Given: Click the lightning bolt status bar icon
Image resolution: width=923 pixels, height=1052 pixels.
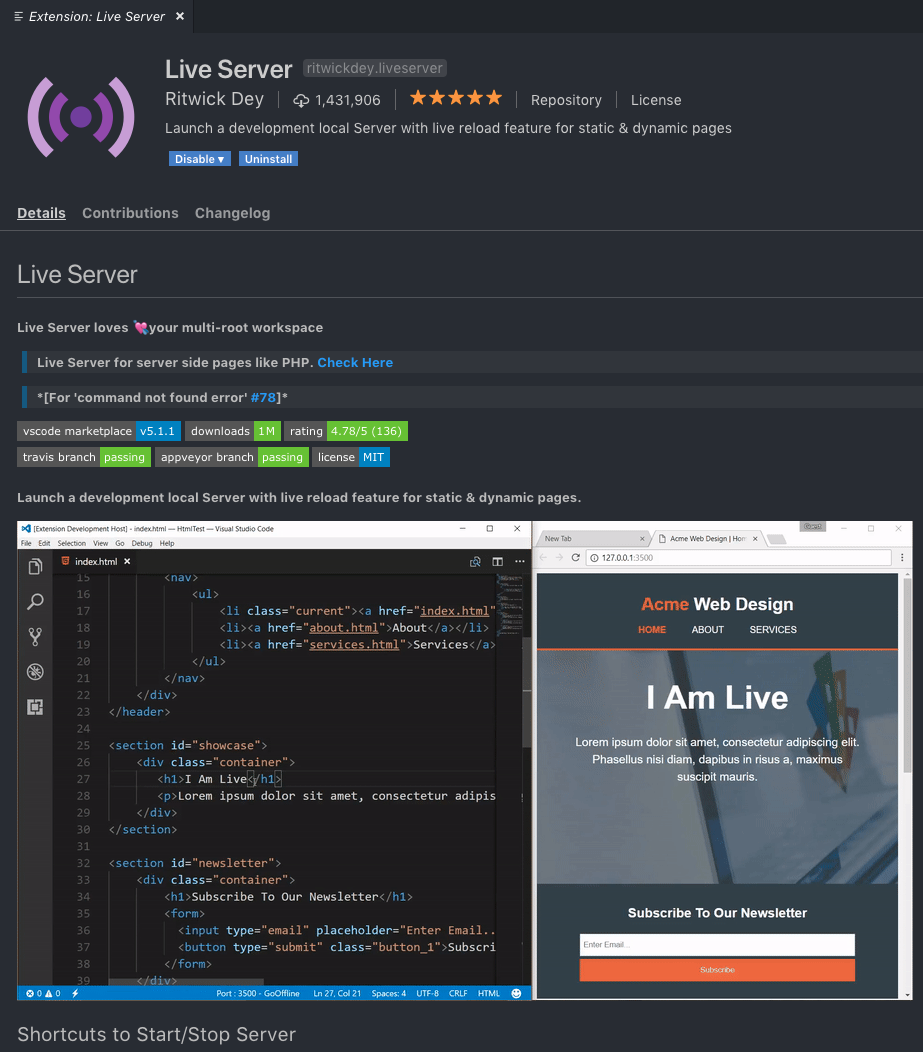Looking at the screenshot, I should (75, 993).
